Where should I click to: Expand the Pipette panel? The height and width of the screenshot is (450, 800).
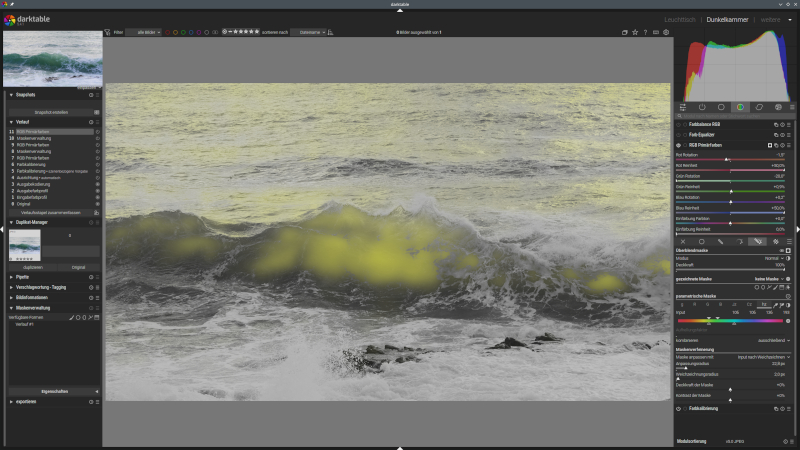click(22, 277)
